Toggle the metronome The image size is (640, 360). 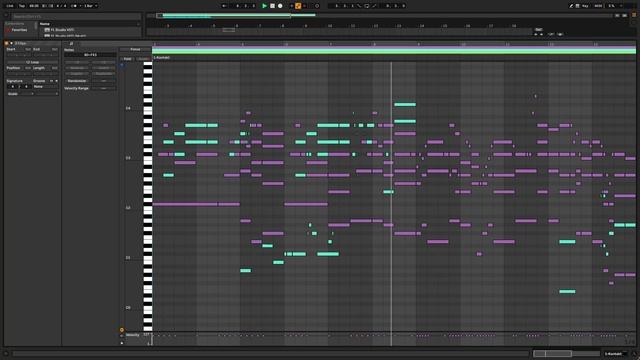(x=74, y=6)
